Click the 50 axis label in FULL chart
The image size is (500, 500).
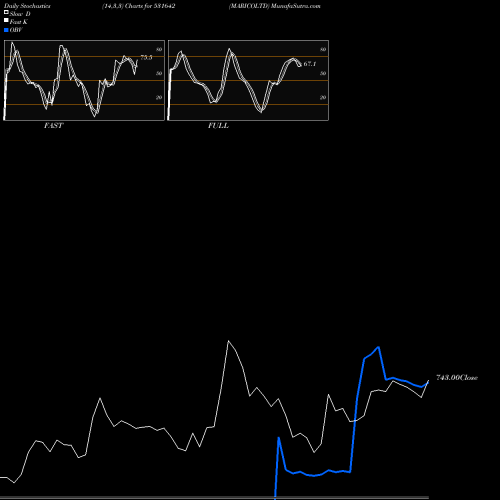[x=323, y=74]
